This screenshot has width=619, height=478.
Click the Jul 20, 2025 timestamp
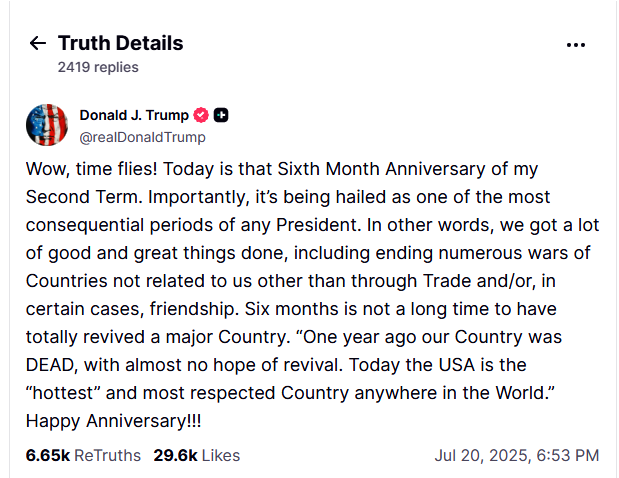[516, 455]
